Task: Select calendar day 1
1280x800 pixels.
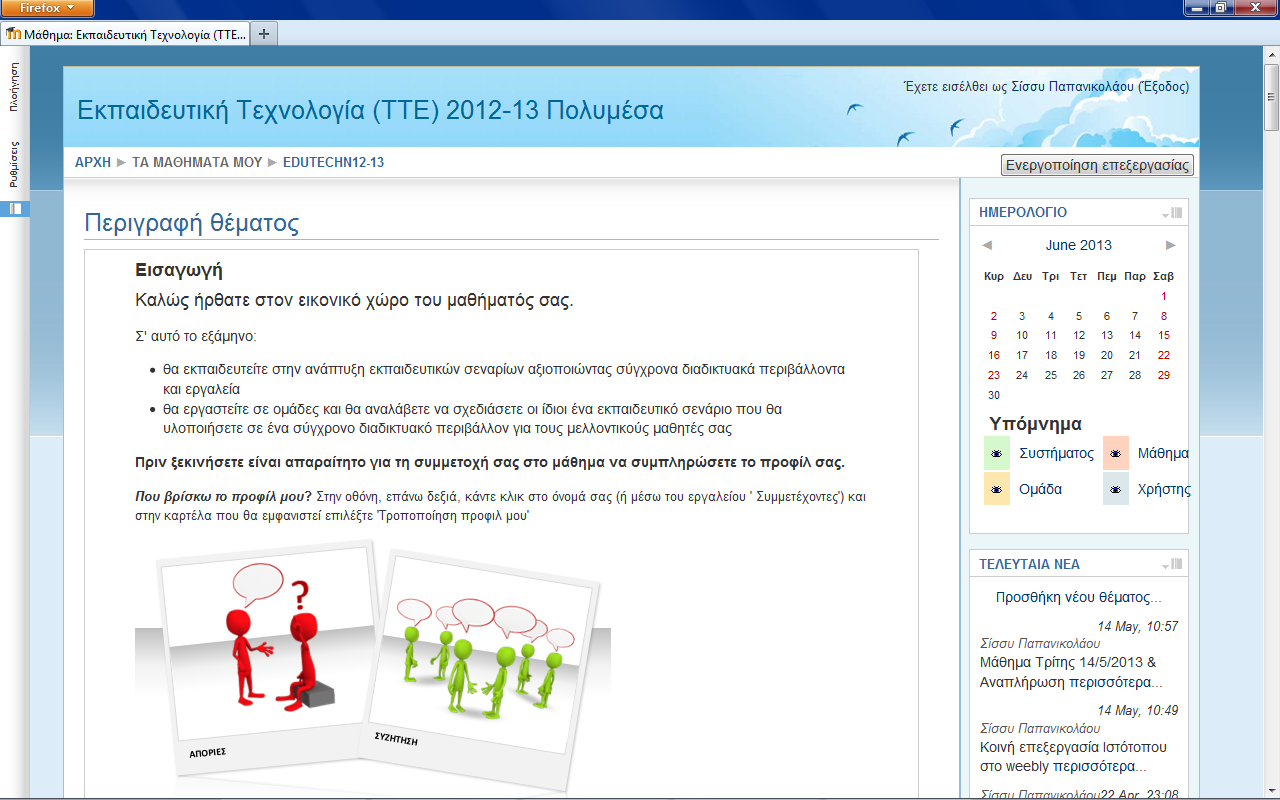Action: tap(1164, 296)
